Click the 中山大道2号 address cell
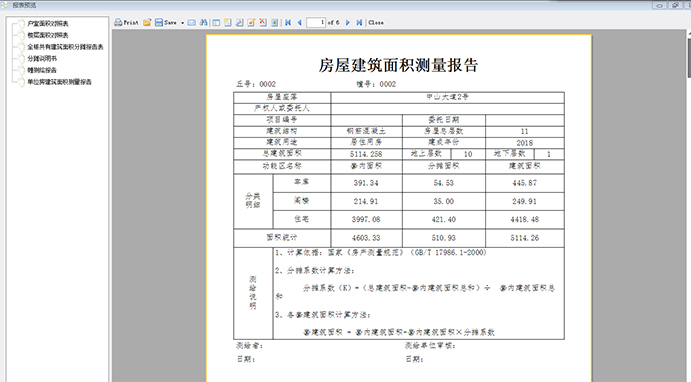 (447, 97)
